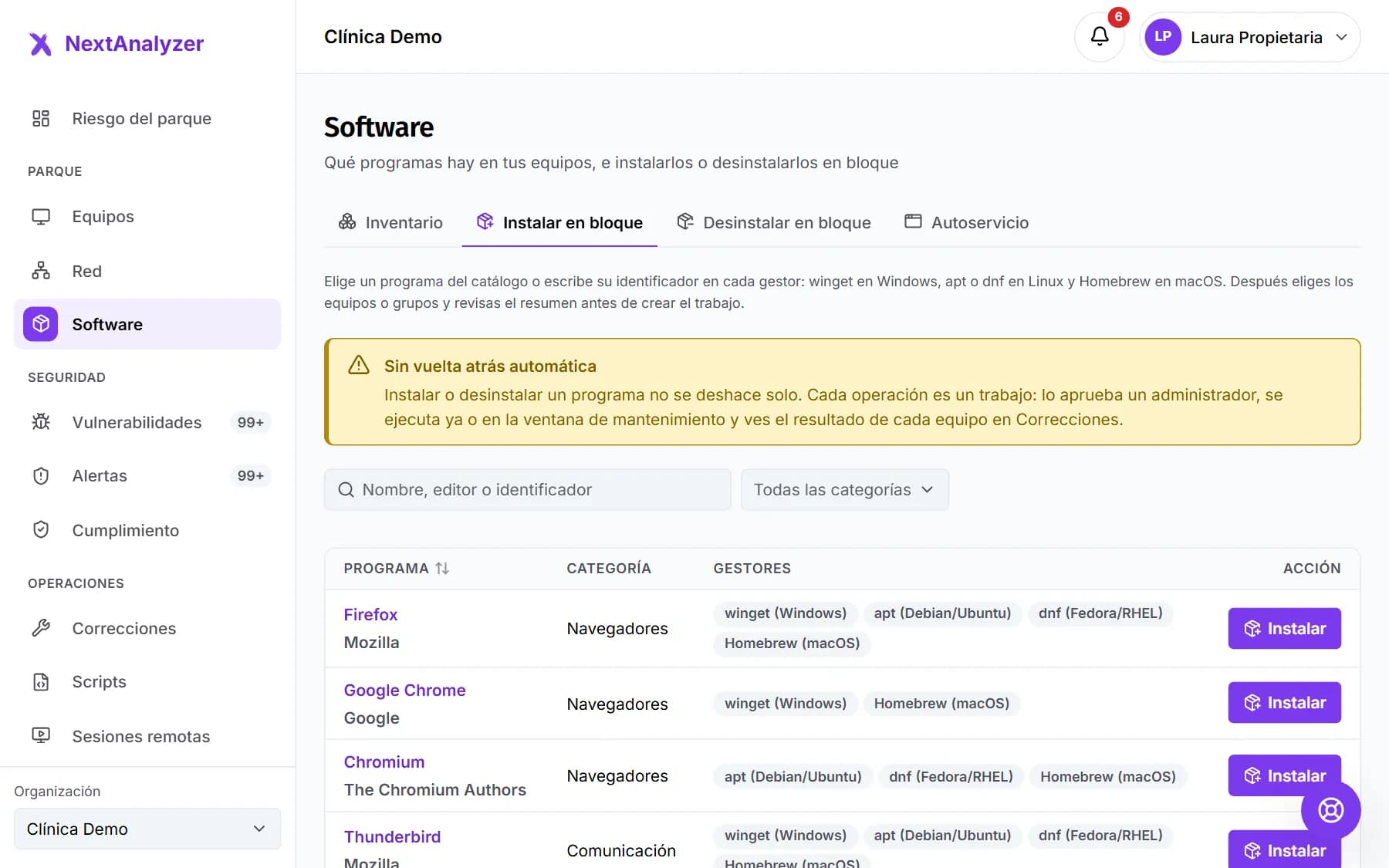The image size is (1389, 868).
Task: Click the Correcciones wrench icon
Action: (x=41, y=628)
